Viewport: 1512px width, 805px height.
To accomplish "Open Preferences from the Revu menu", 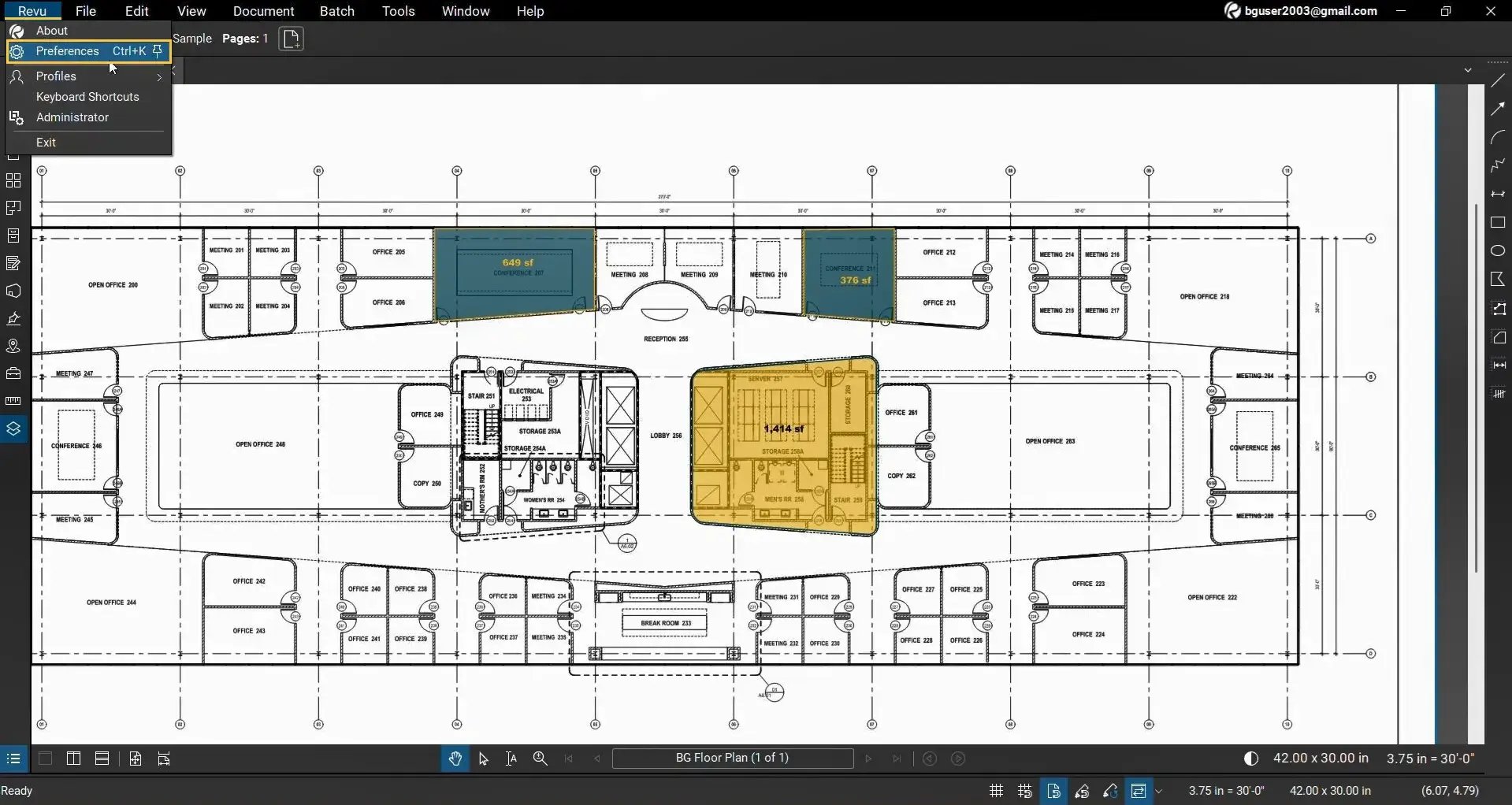I will tap(88, 51).
